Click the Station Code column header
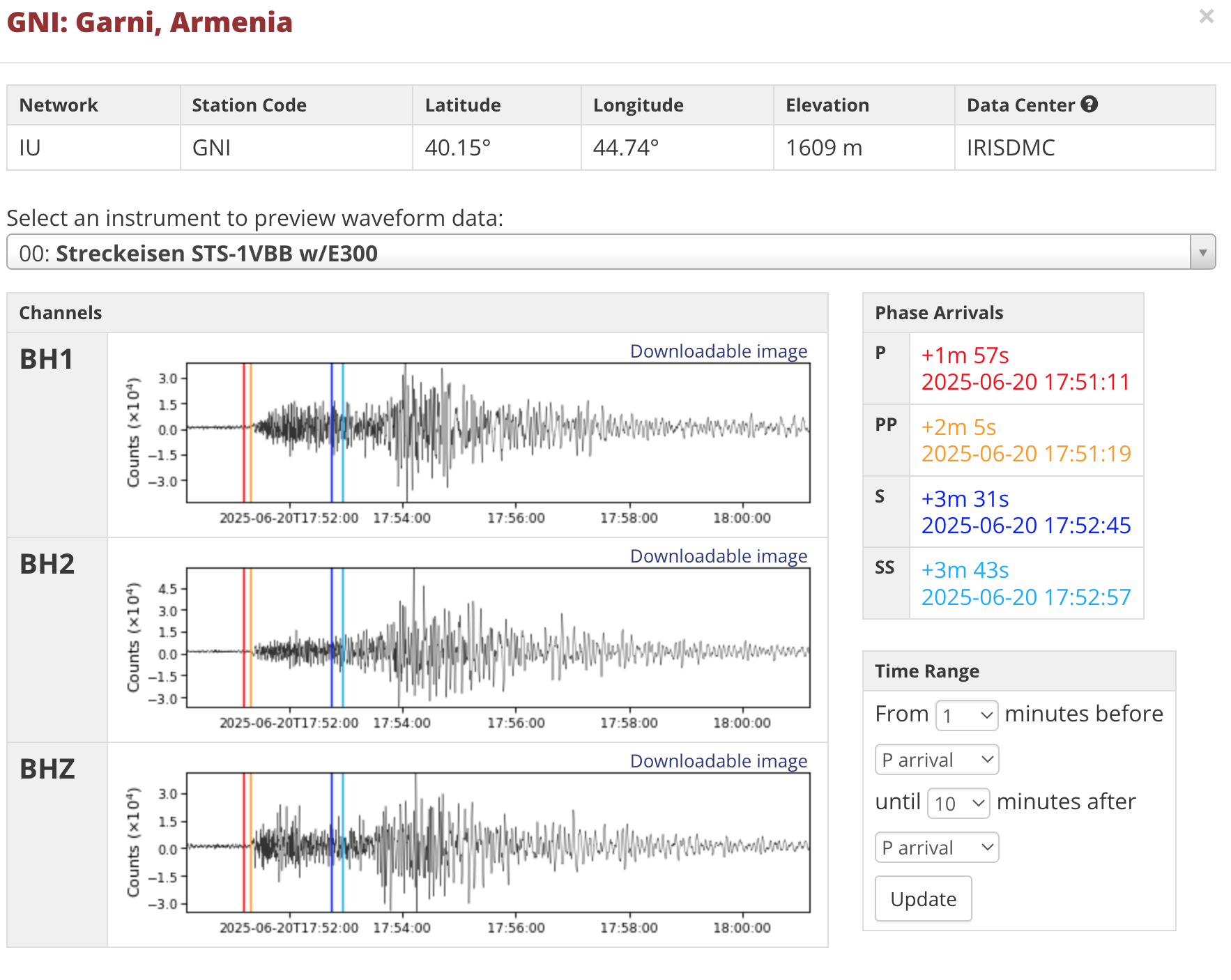The height and width of the screenshot is (980, 1231). pos(296,105)
